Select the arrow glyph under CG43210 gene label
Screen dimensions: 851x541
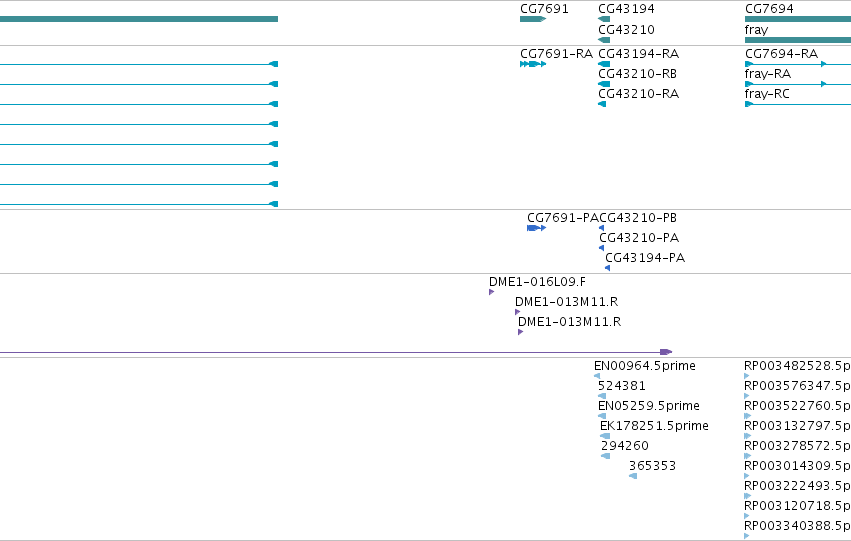604,40
